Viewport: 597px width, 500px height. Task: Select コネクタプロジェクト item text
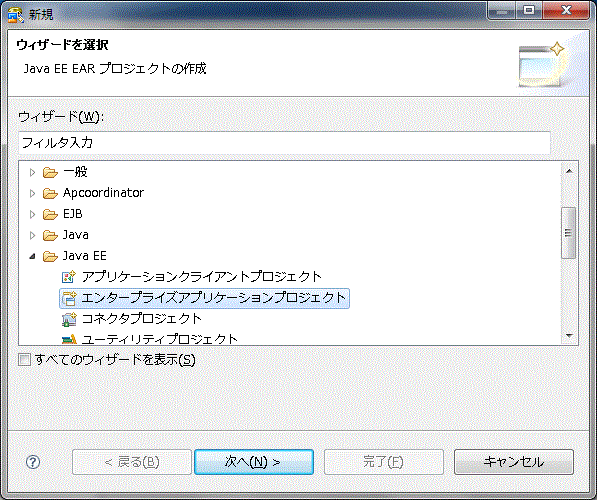(x=142, y=319)
